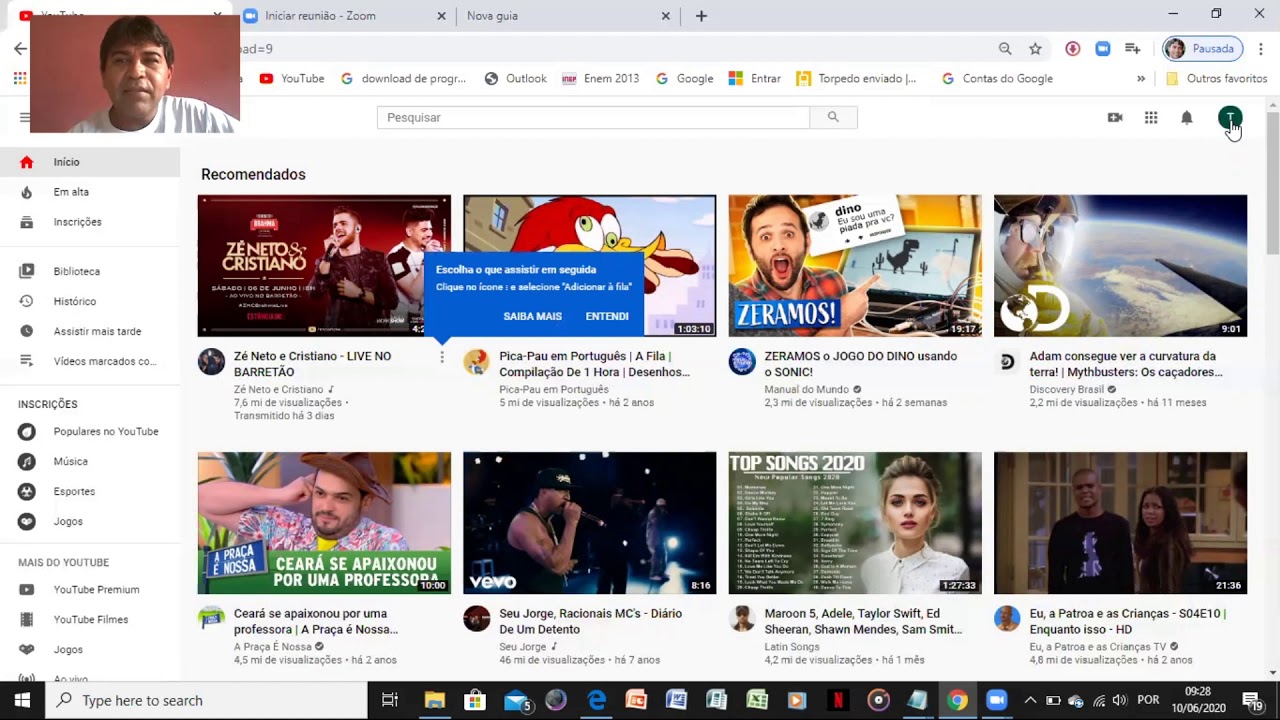Open Vídeos marcados playlist

click(x=90, y=361)
